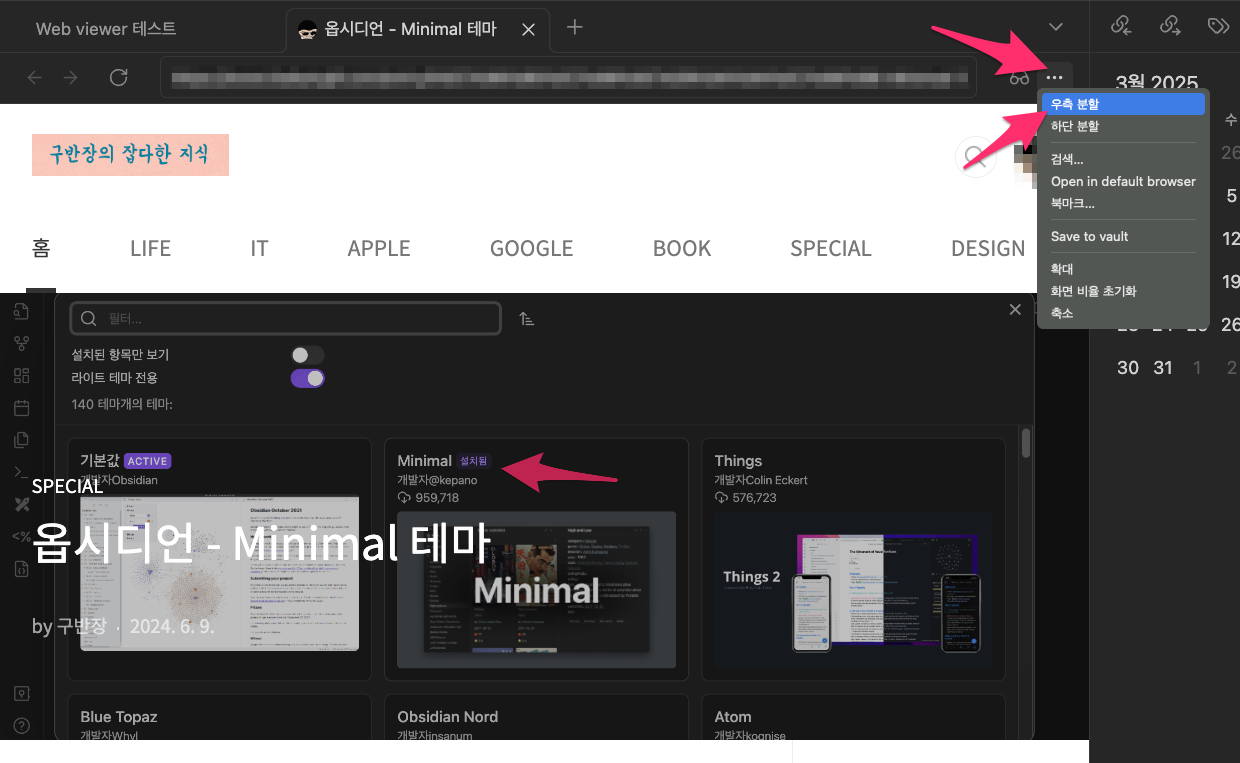Choose 'Open in default browser'
The width and height of the screenshot is (1240, 763).
tap(1123, 181)
